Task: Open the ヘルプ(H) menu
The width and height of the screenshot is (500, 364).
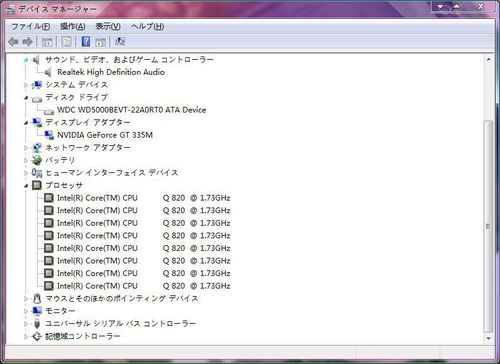Action: coord(147,26)
